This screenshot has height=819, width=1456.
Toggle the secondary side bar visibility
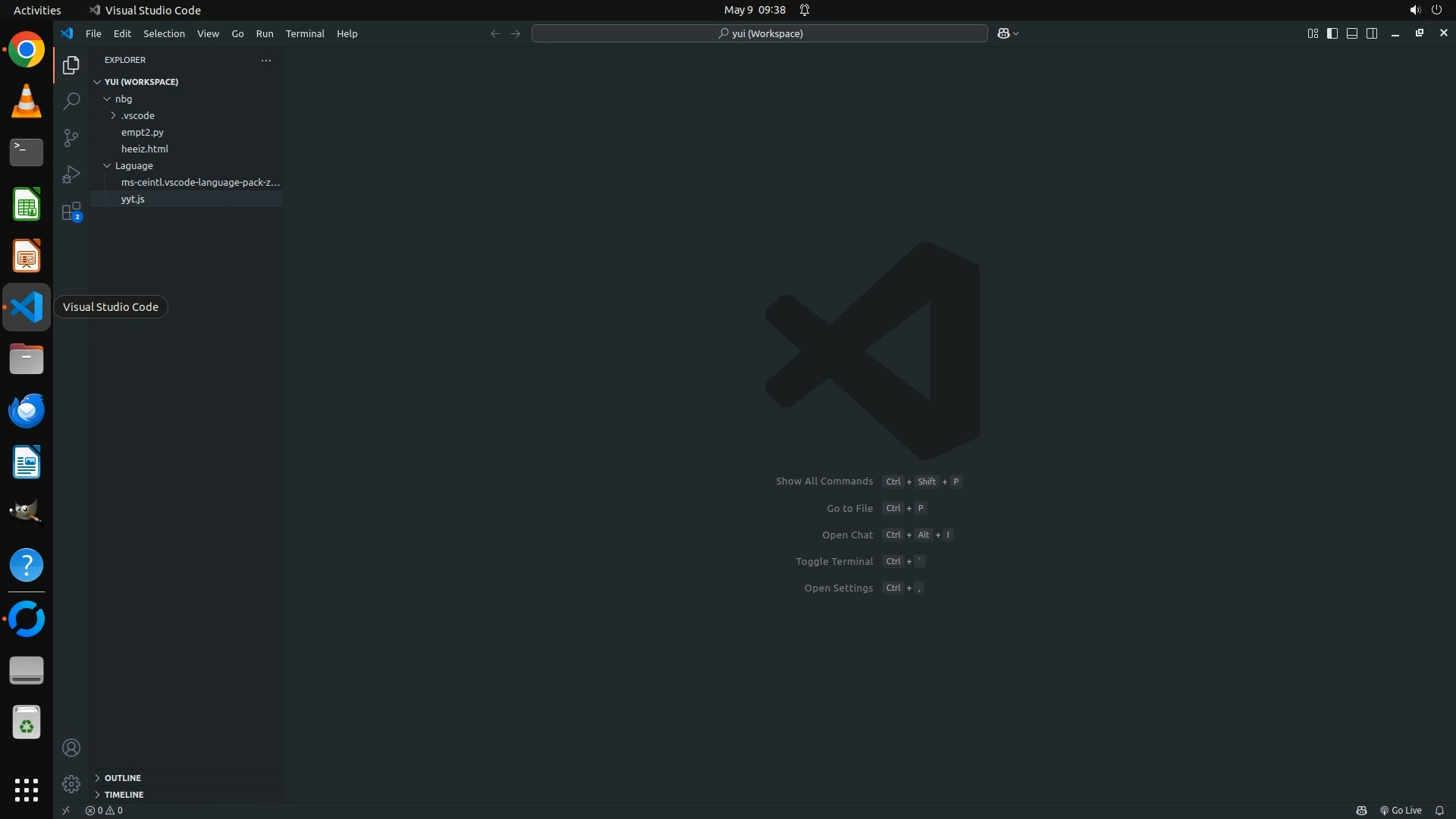coord(1372,33)
